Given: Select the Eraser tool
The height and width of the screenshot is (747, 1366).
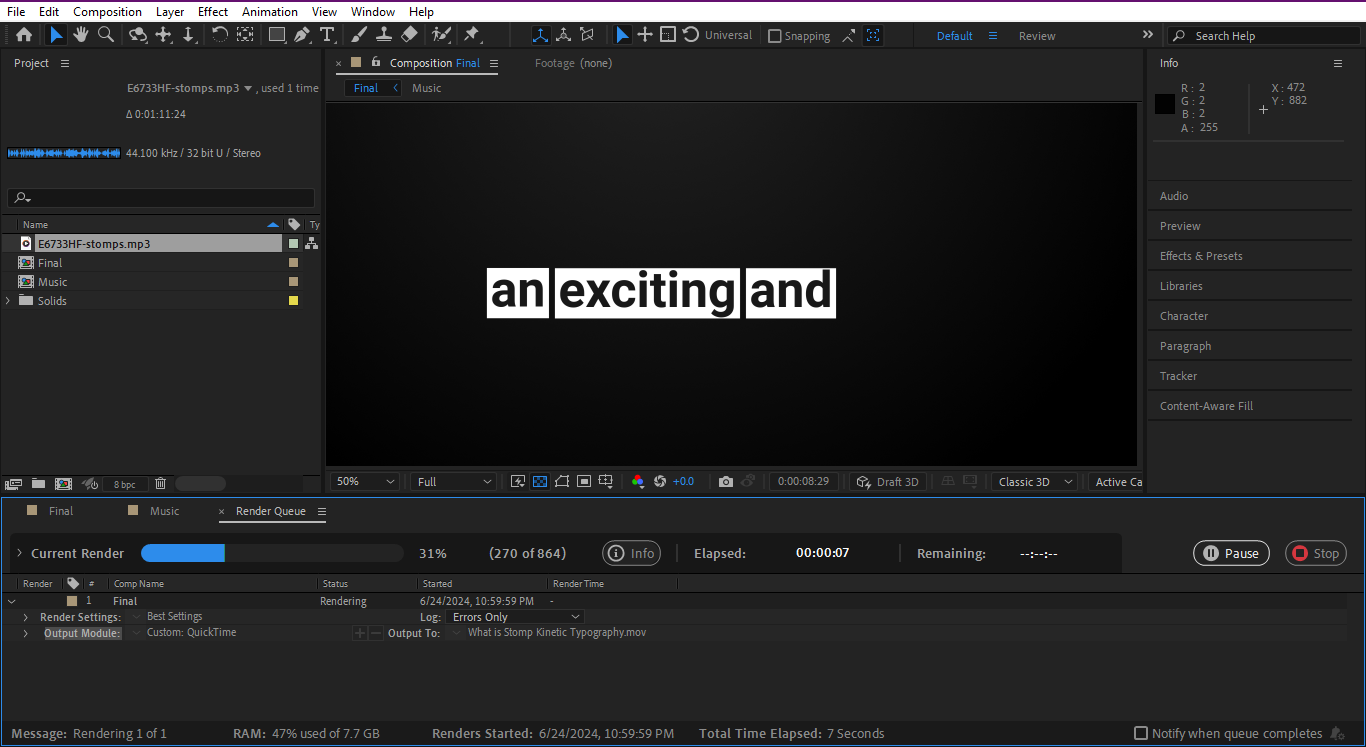Looking at the screenshot, I should (x=409, y=35).
